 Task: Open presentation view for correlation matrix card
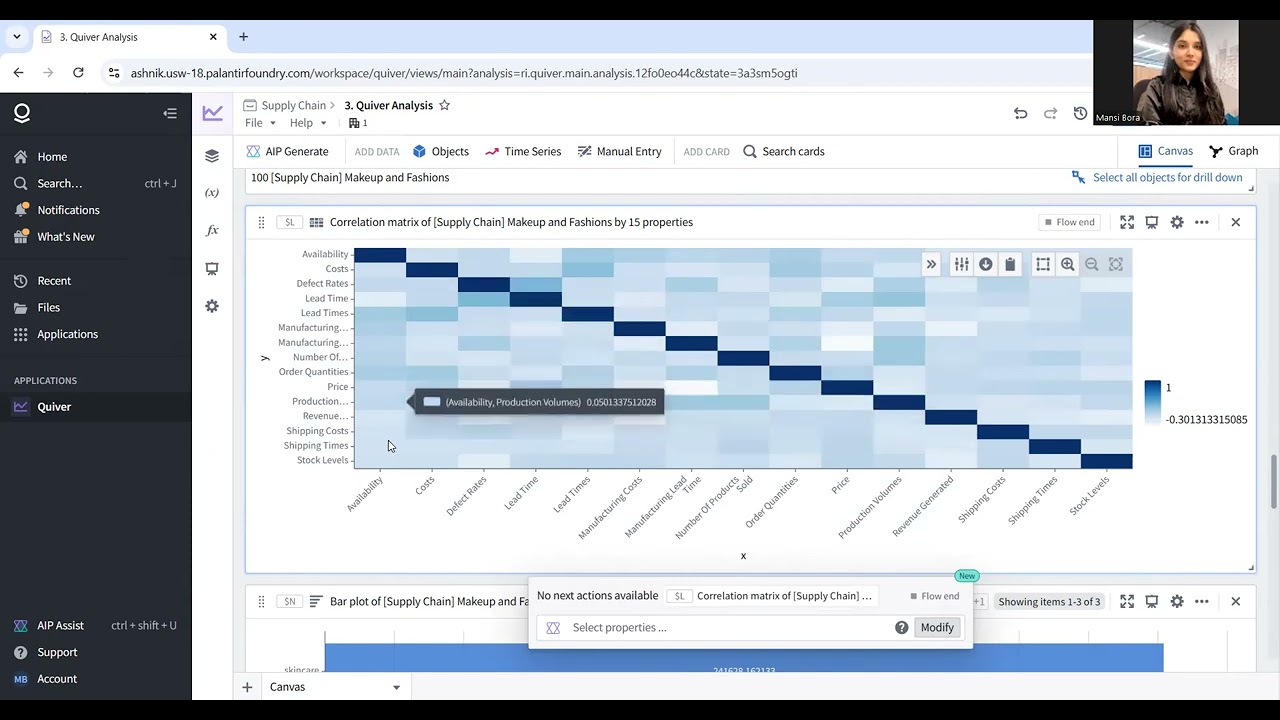point(1152,222)
